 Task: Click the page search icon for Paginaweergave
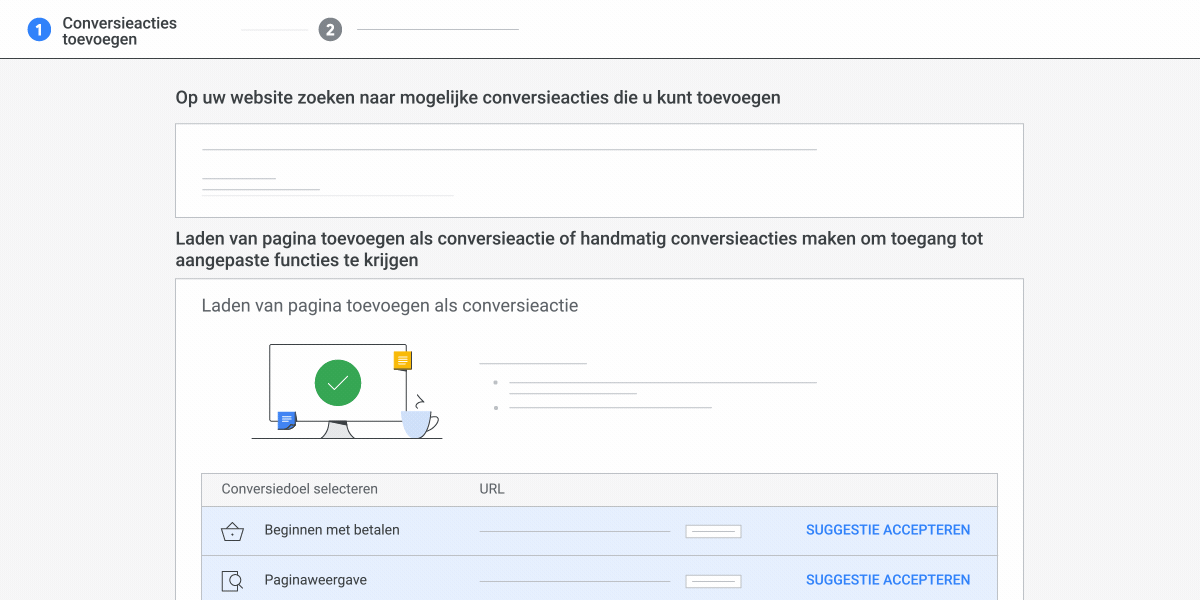point(232,580)
